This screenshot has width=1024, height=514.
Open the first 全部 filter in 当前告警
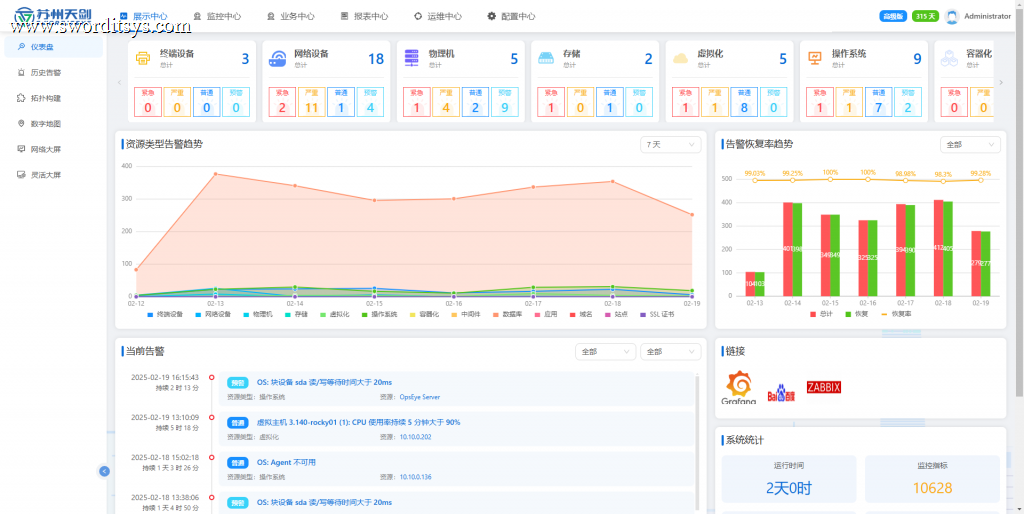tap(605, 351)
